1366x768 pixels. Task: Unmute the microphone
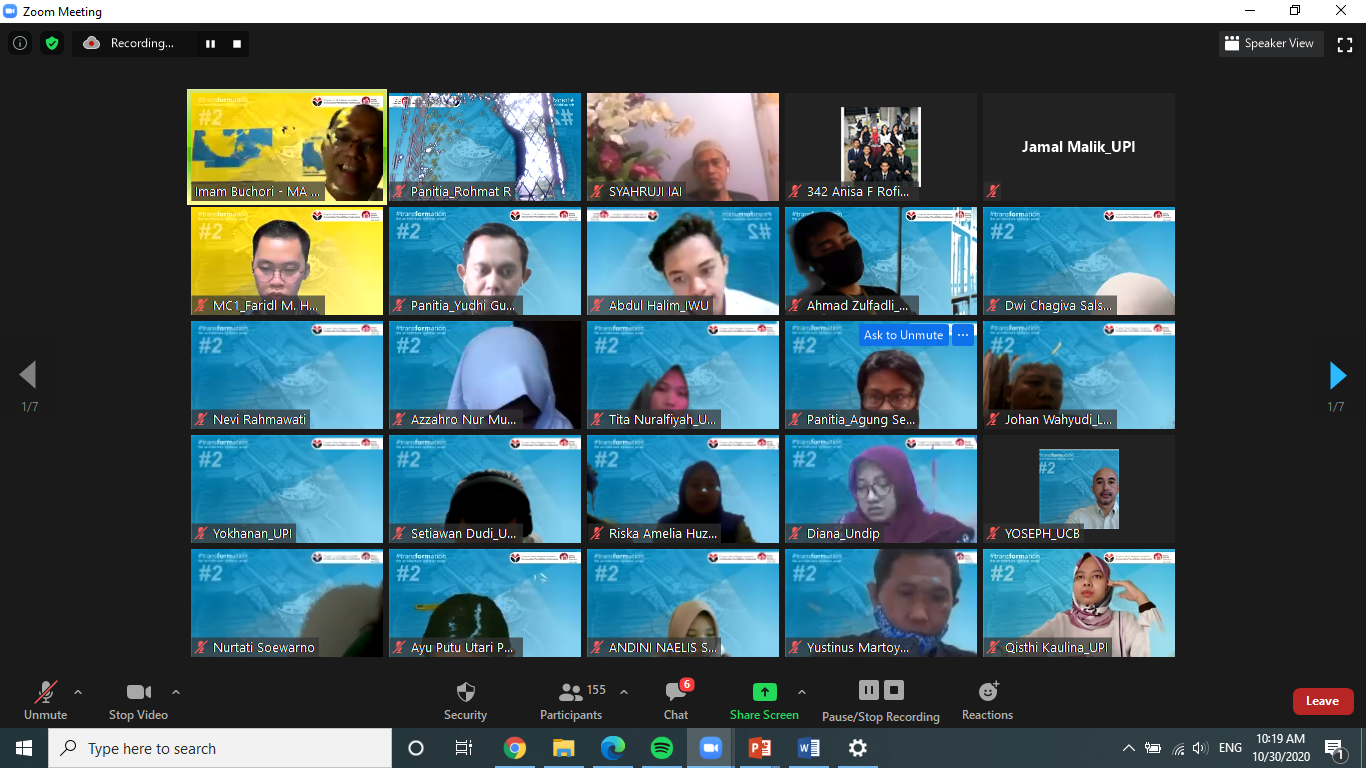pyautogui.click(x=45, y=700)
